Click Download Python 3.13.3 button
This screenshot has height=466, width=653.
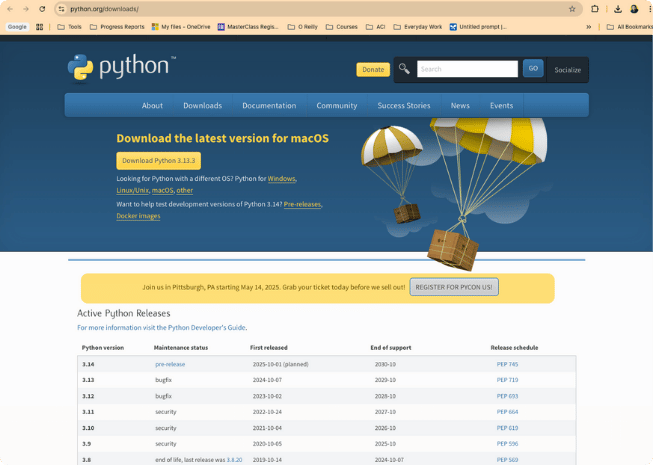click(158, 161)
